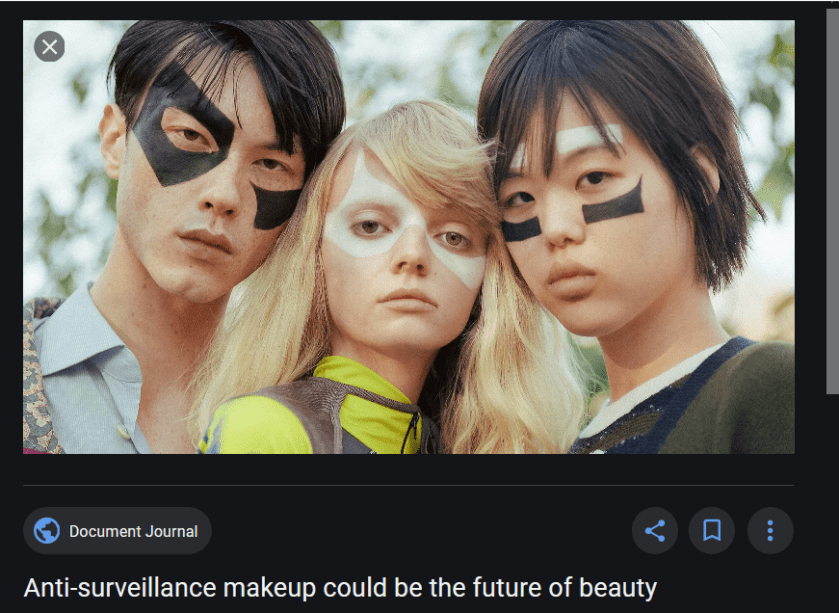Click the globe icon beside Document Journal
The width and height of the screenshot is (839, 613).
coord(47,531)
